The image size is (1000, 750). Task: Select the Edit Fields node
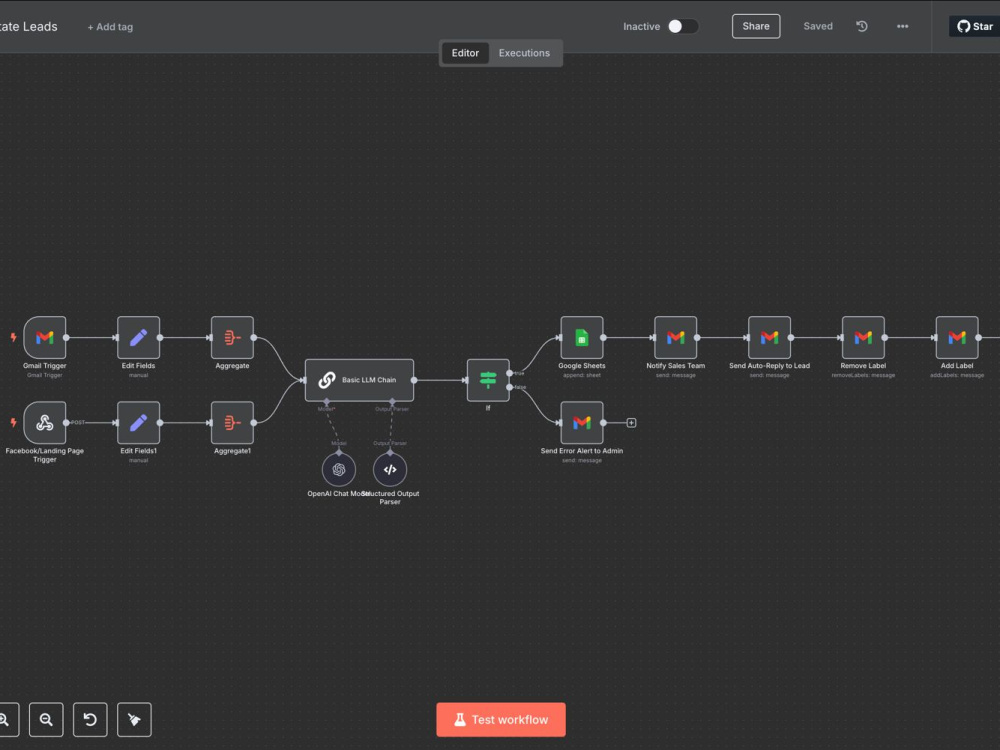(x=138, y=337)
